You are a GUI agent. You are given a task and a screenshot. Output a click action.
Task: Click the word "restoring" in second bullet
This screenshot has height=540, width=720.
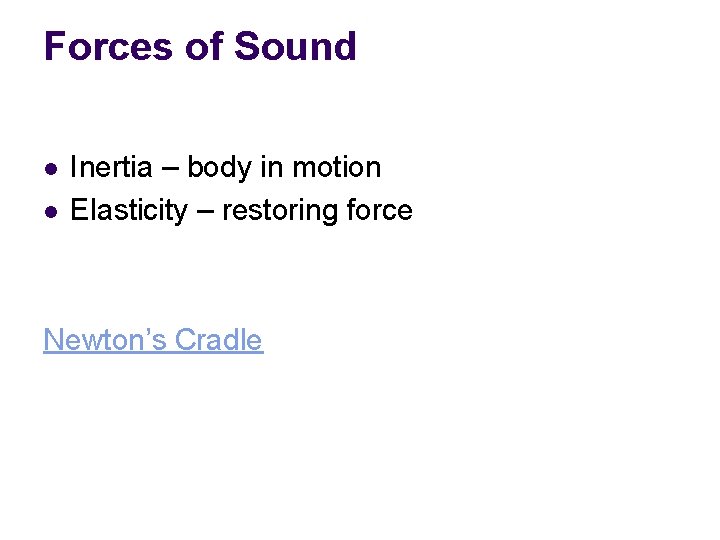(280, 212)
